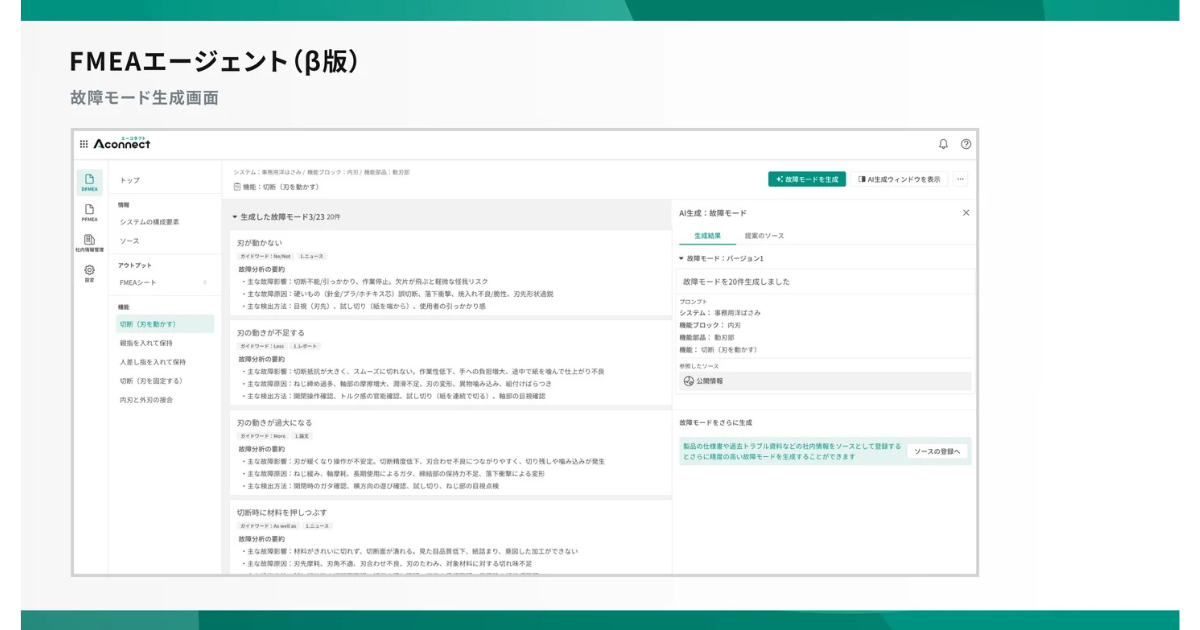Open the app grid launcher icon

pyautogui.click(x=84, y=144)
